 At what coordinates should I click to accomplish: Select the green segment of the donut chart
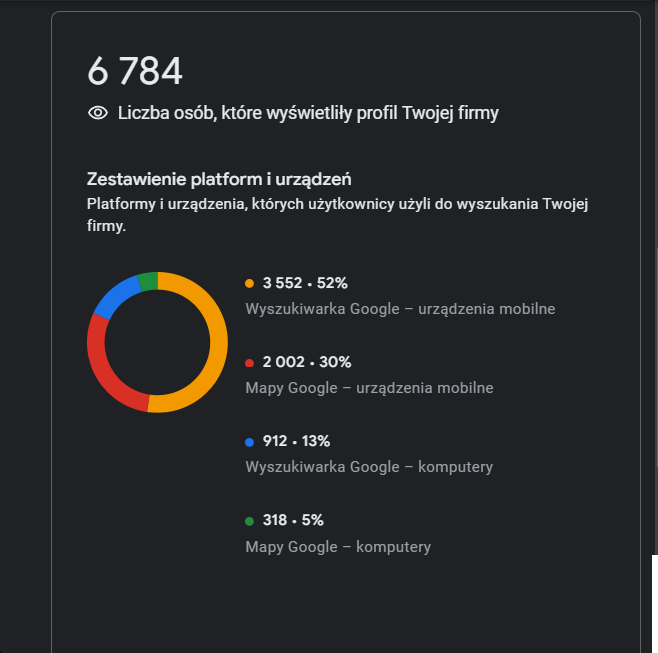tap(148, 281)
